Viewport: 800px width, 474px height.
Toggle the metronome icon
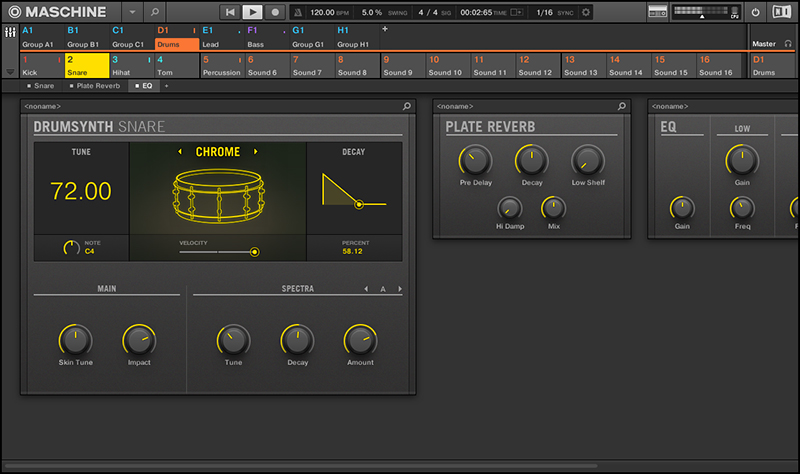[x=297, y=12]
